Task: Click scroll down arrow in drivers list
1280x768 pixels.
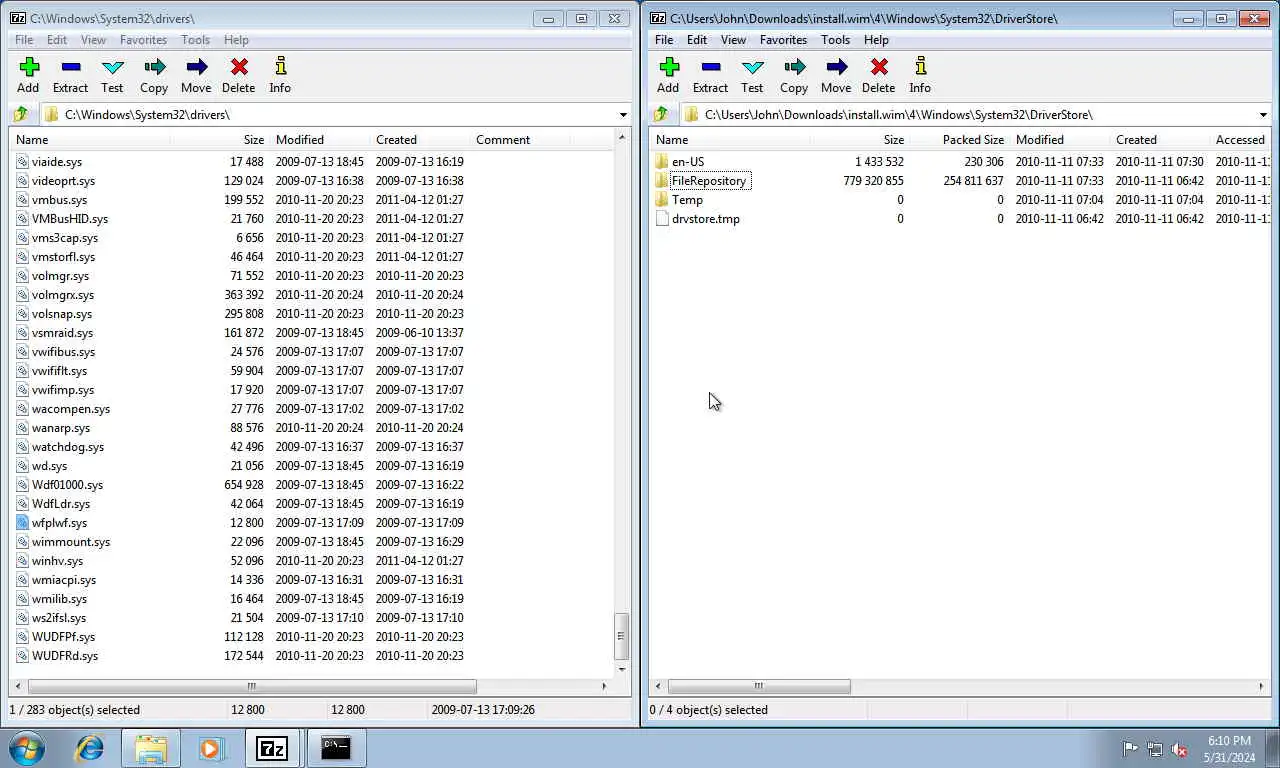Action: point(621,669)
